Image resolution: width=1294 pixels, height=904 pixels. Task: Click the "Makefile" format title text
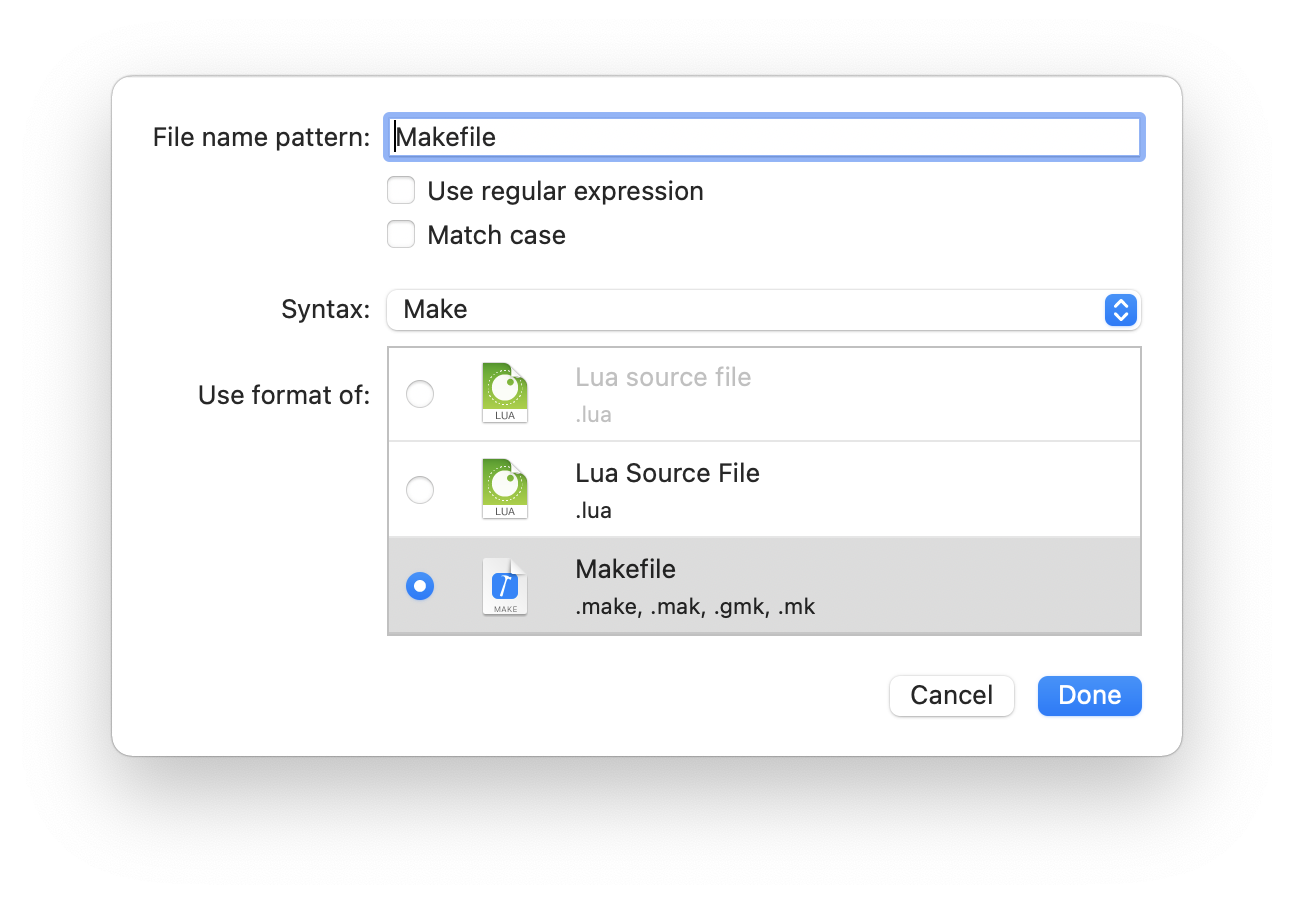[626, 569]
